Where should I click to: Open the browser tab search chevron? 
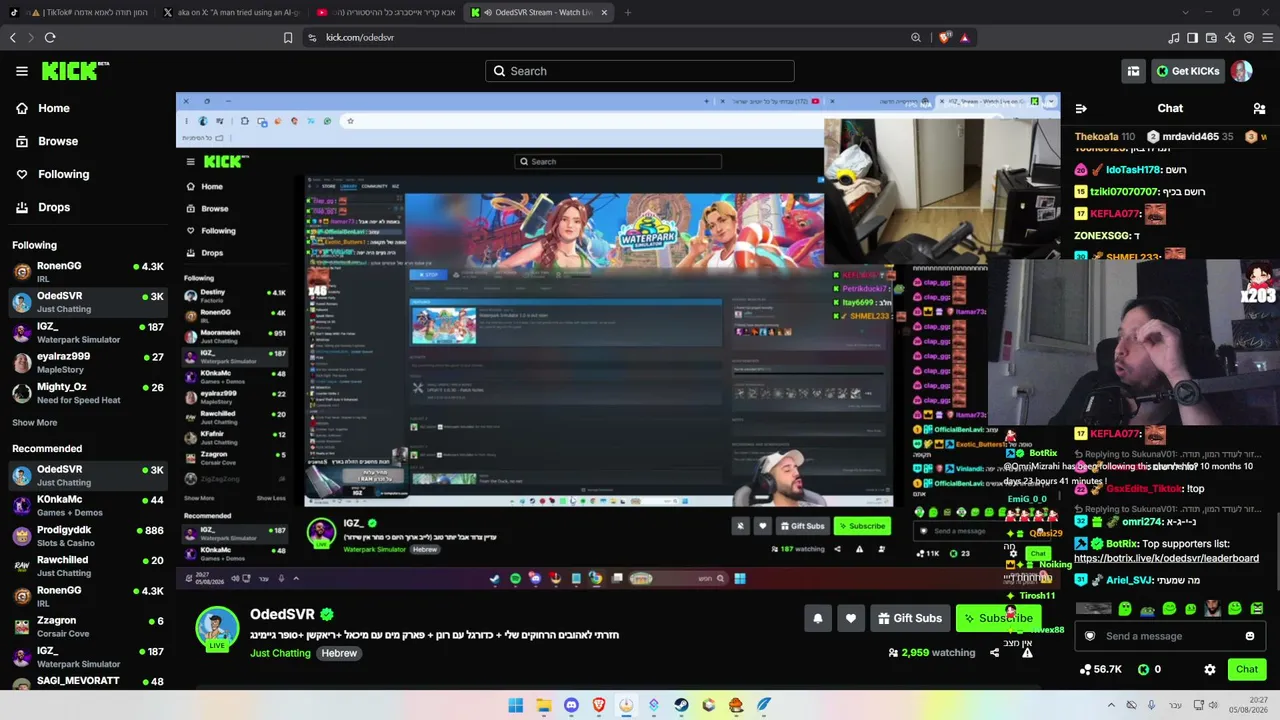(1185, 12)
